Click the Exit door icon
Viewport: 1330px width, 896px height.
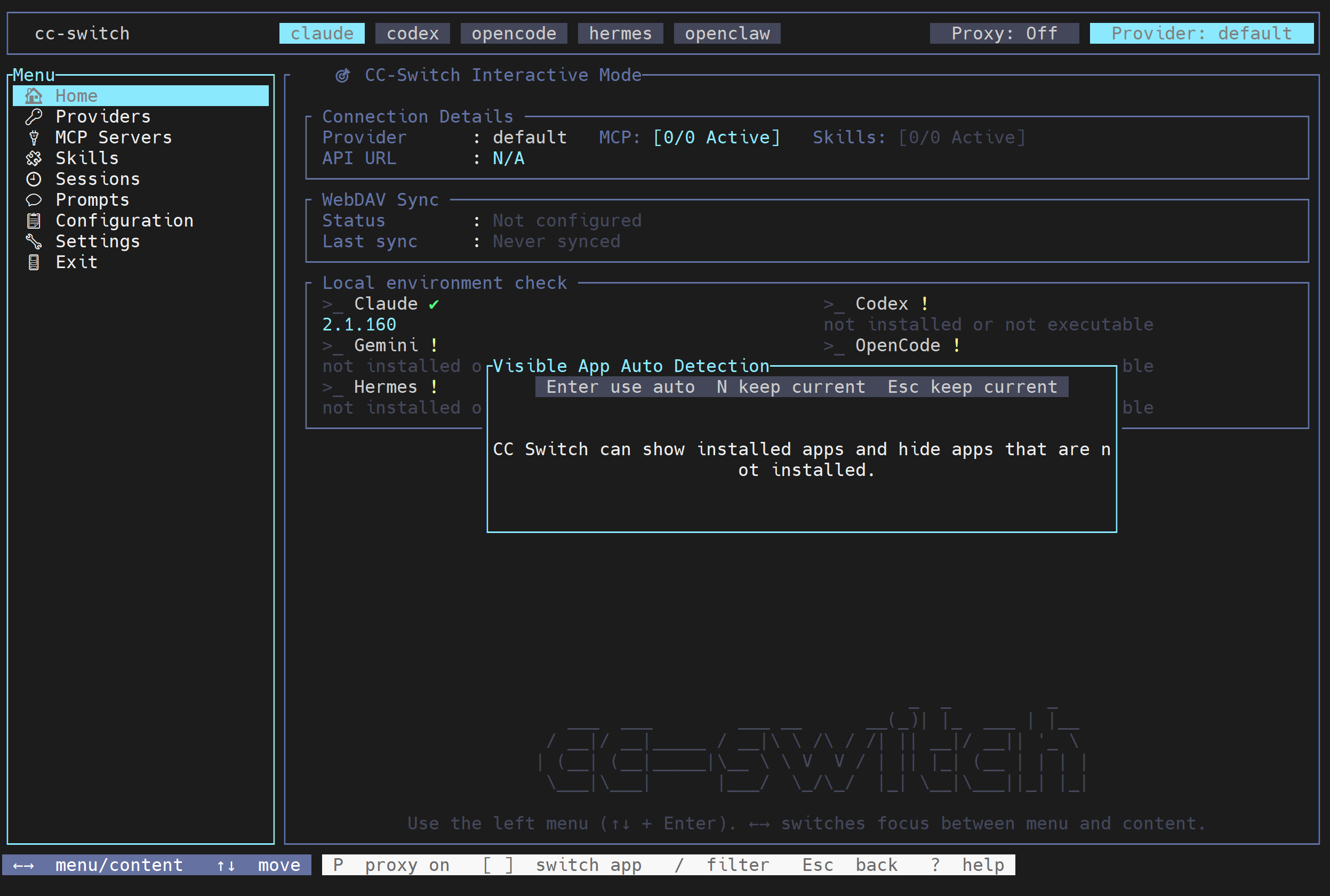(34, 262)
